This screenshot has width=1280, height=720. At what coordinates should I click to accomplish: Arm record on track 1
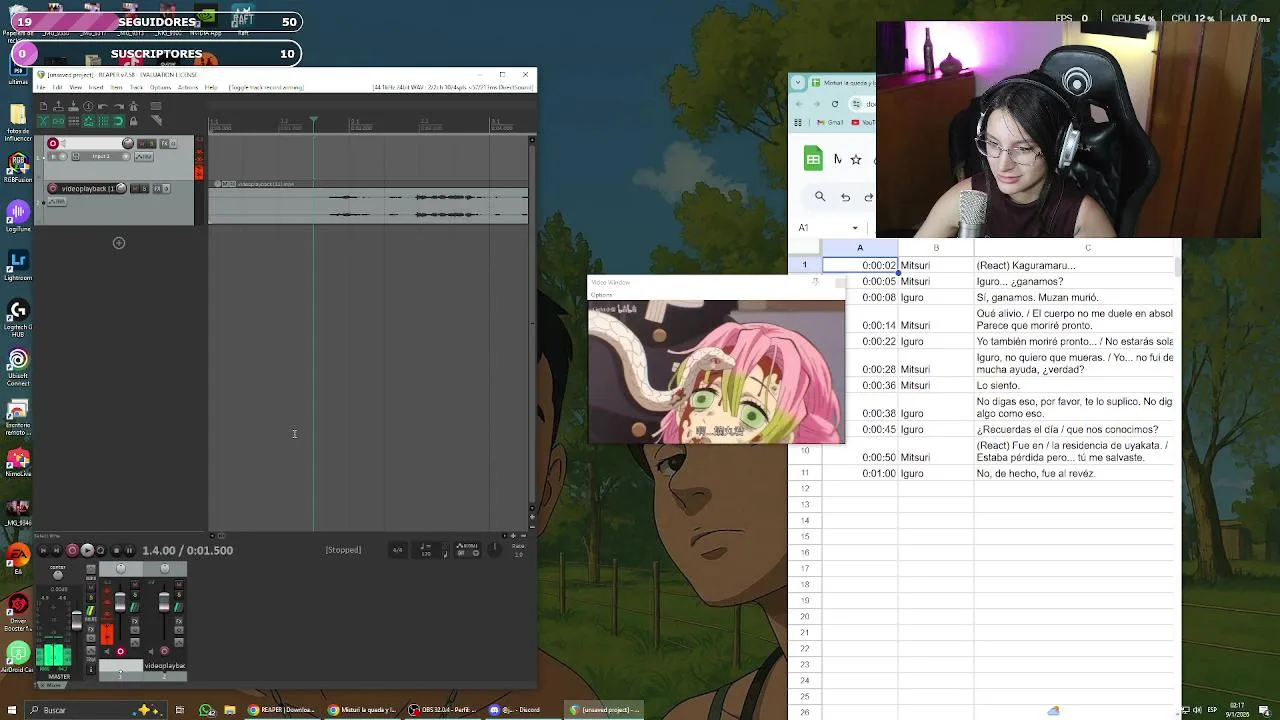pos(53,143)
